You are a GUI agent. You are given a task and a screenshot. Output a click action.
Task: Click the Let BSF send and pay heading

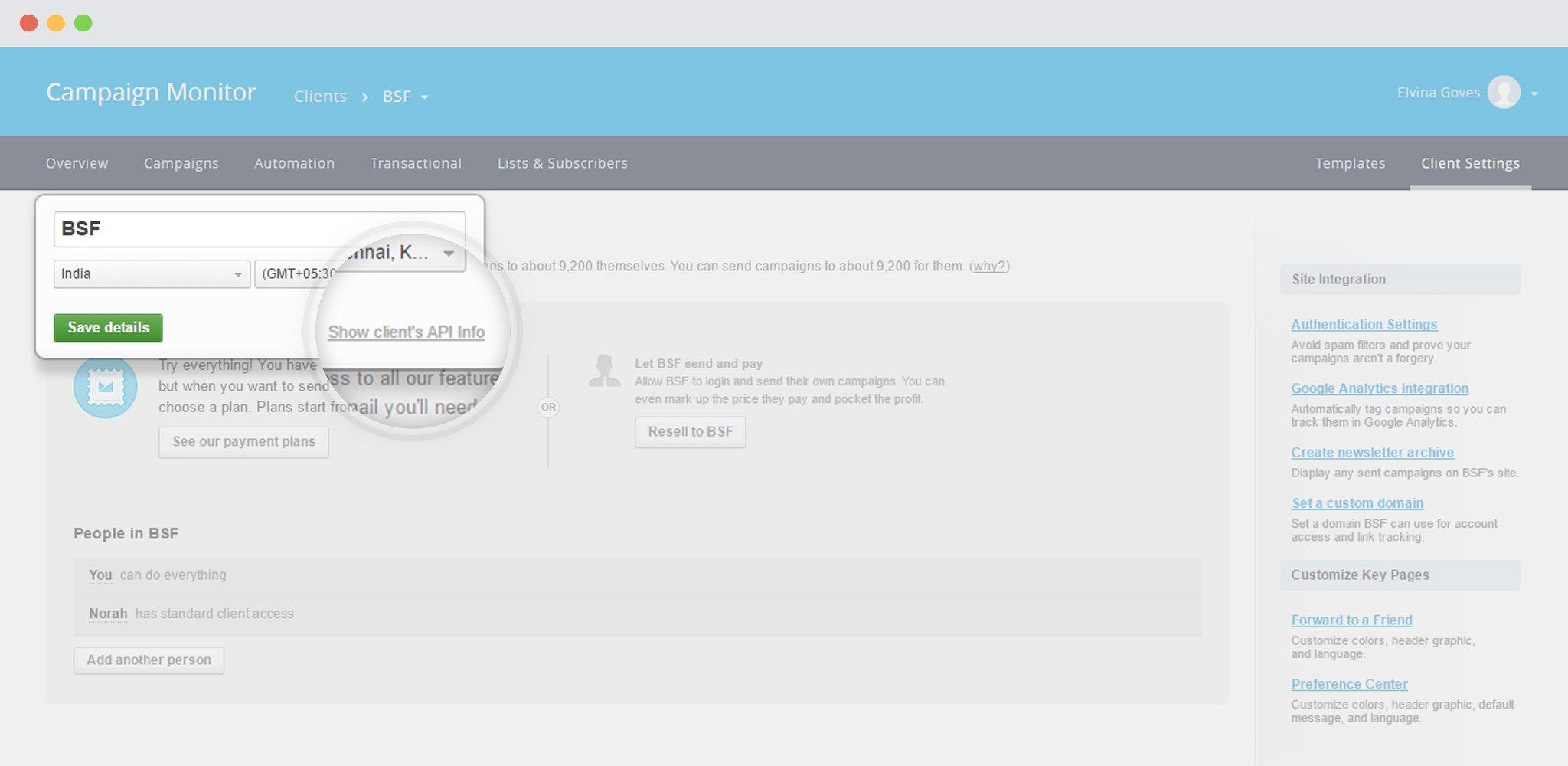click(698, 364)
